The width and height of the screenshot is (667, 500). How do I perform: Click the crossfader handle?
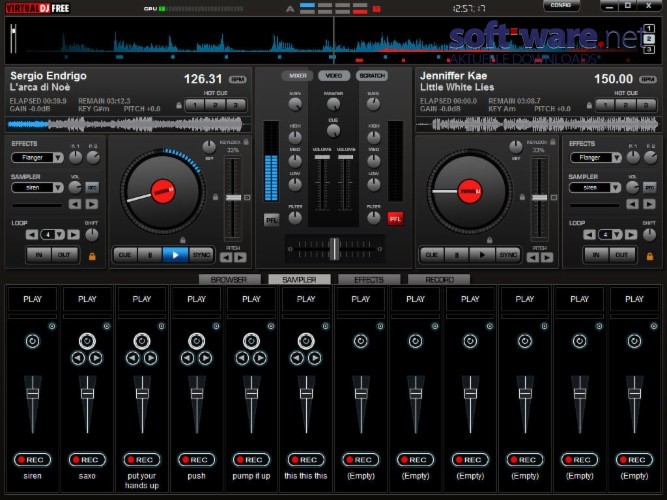(x=335, y=249)
